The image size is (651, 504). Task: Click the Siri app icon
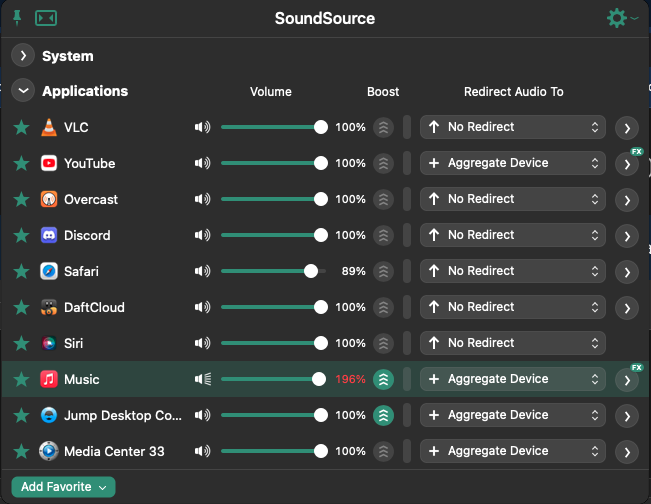tap(49, 343)
